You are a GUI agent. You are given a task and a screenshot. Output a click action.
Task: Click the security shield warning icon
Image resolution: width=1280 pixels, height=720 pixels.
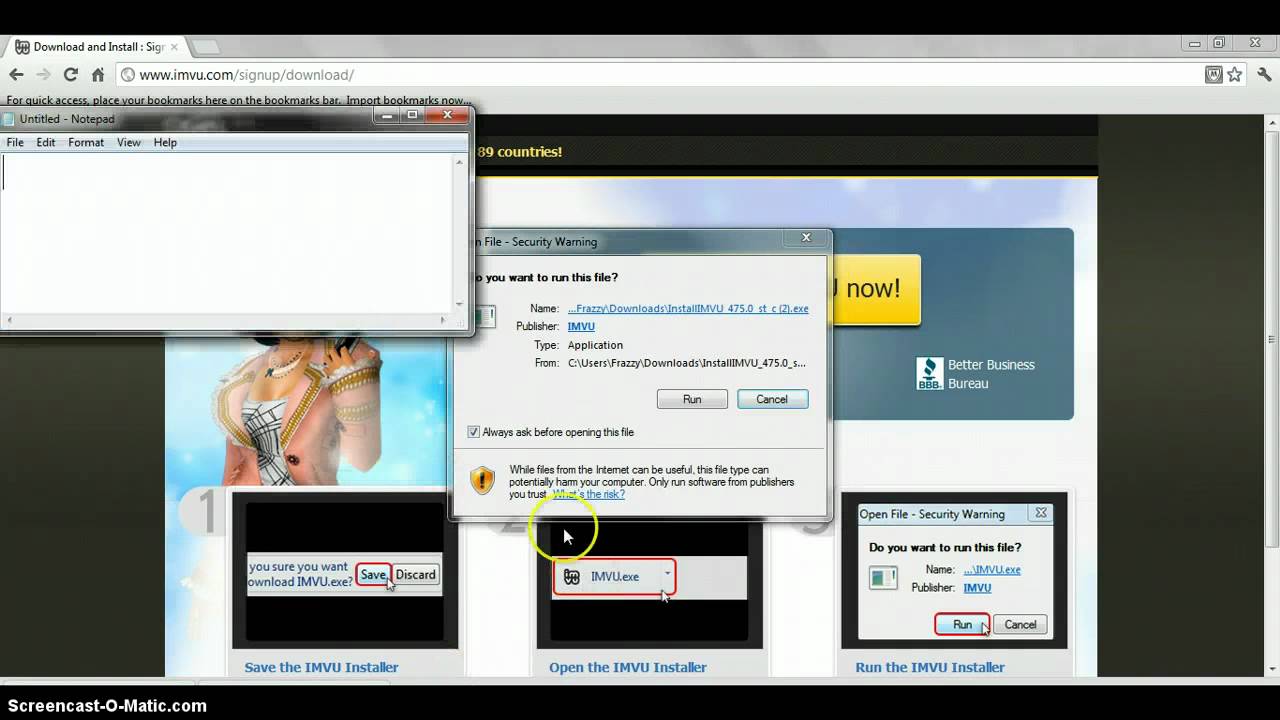(x=482, y=481)
